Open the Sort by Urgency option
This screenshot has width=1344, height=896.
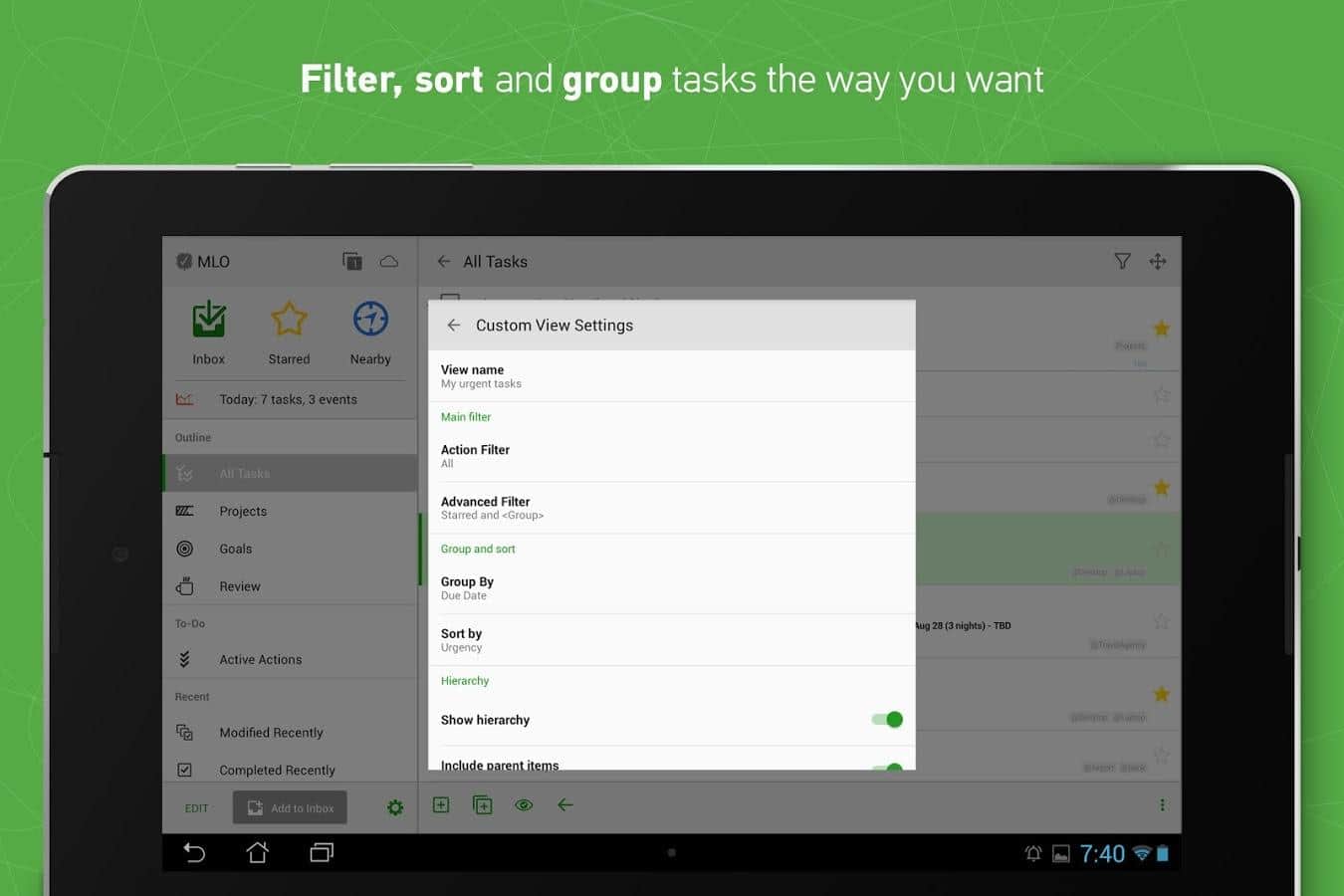pyautogui.click(x=671, y=639)
